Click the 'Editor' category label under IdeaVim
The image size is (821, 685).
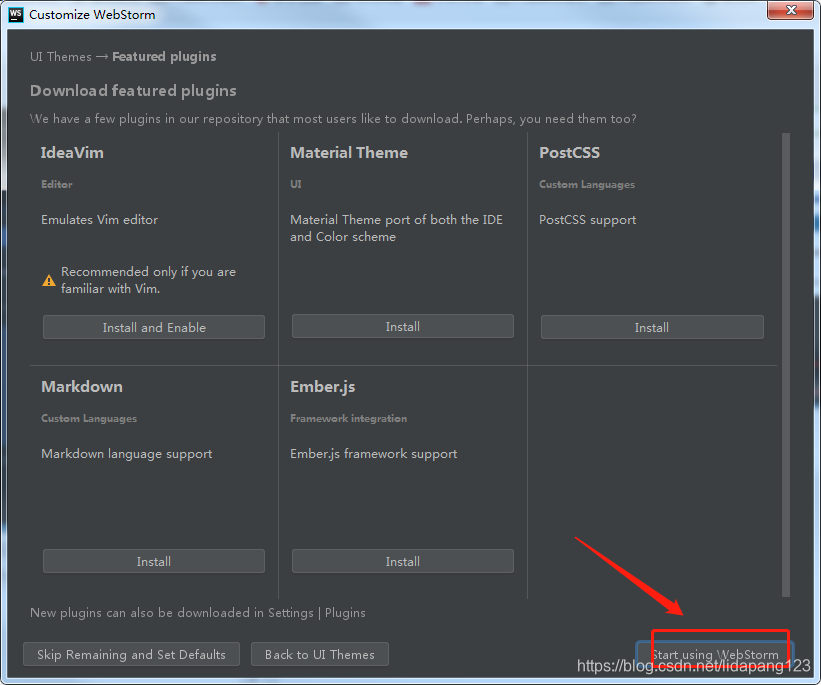tap(57, 184)
